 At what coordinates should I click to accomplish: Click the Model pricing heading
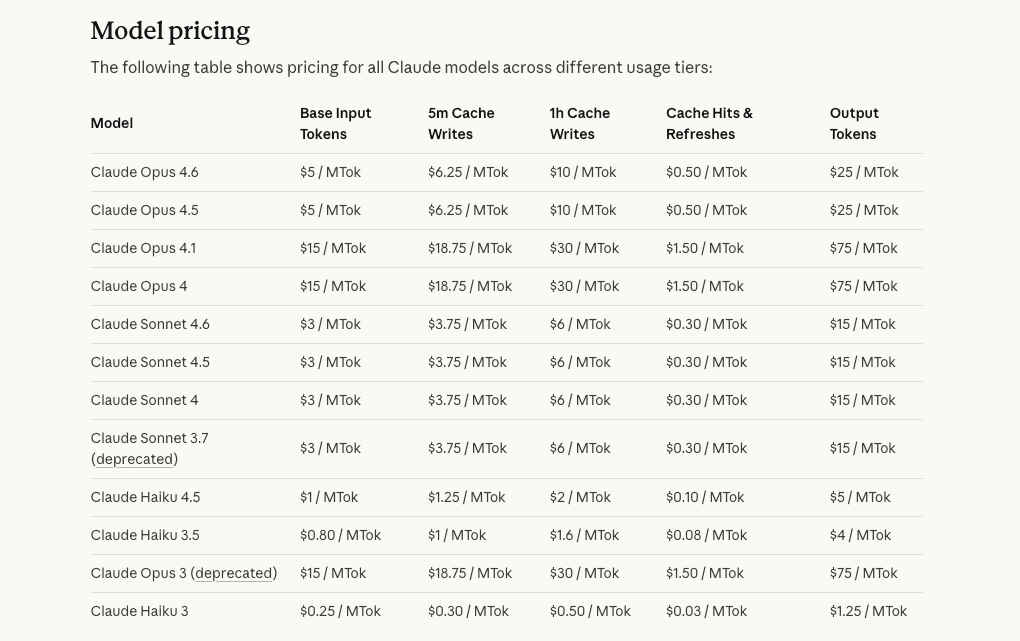170,31
